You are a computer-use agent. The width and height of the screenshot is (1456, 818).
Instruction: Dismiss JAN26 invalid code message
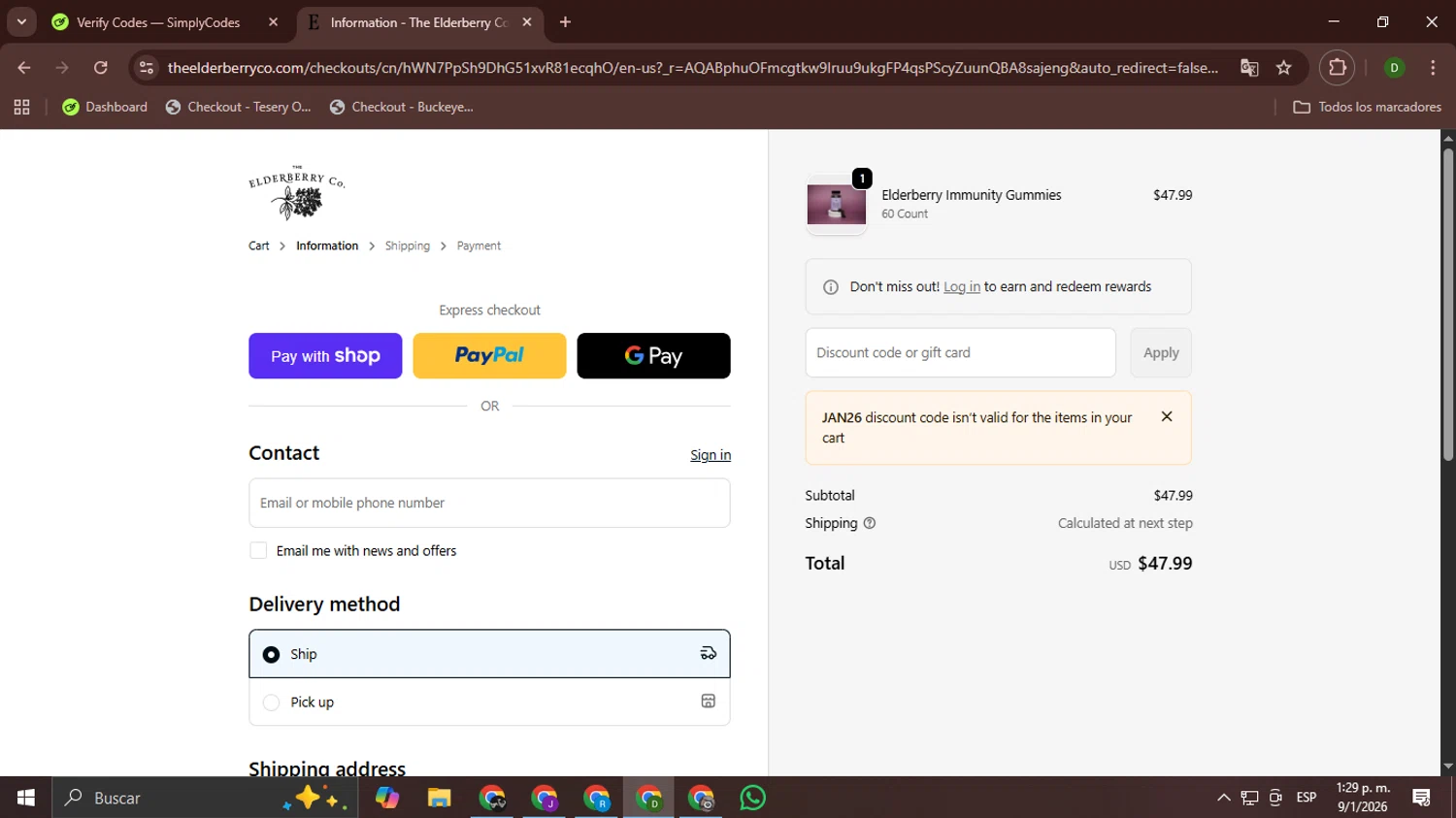[x=1167, y=416]
